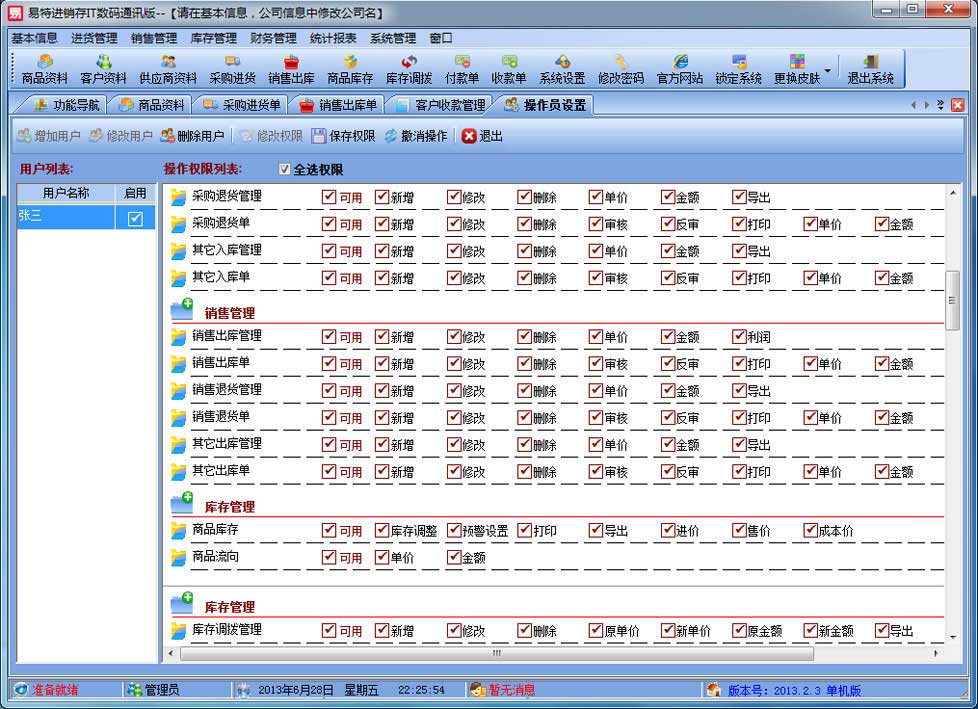Viewport: 978px width, 709px height.
Task: Open the 财务管理 menu
Action: [273, 38]
